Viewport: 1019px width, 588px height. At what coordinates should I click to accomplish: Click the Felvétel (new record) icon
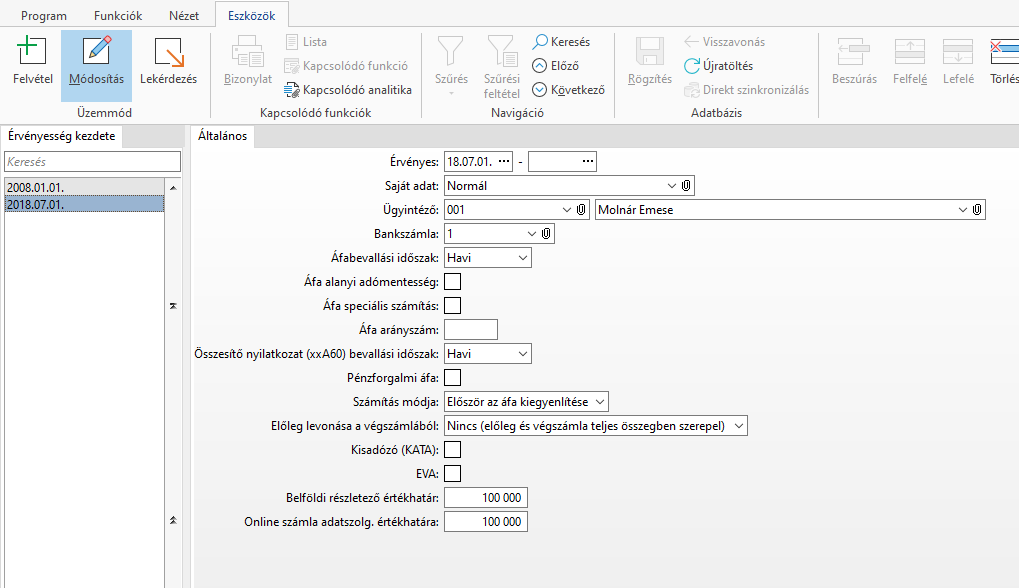point(32,52)
